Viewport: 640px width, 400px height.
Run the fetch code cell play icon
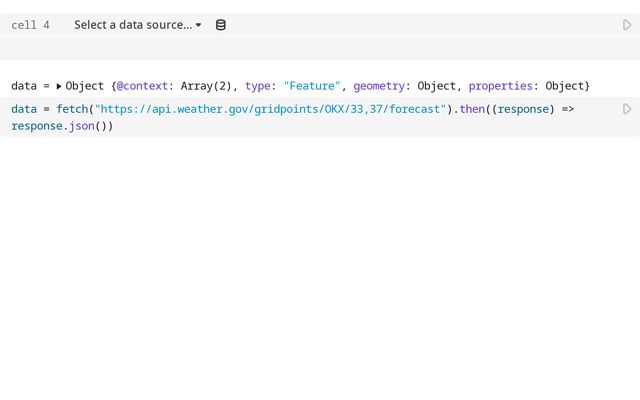tap(627, 109)
